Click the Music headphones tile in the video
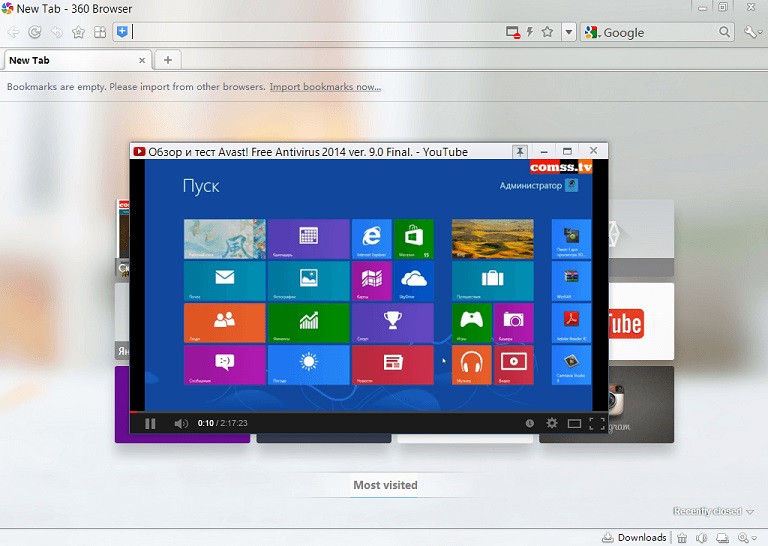The height and width of the screenshot is (546, 768). [472, 365]
